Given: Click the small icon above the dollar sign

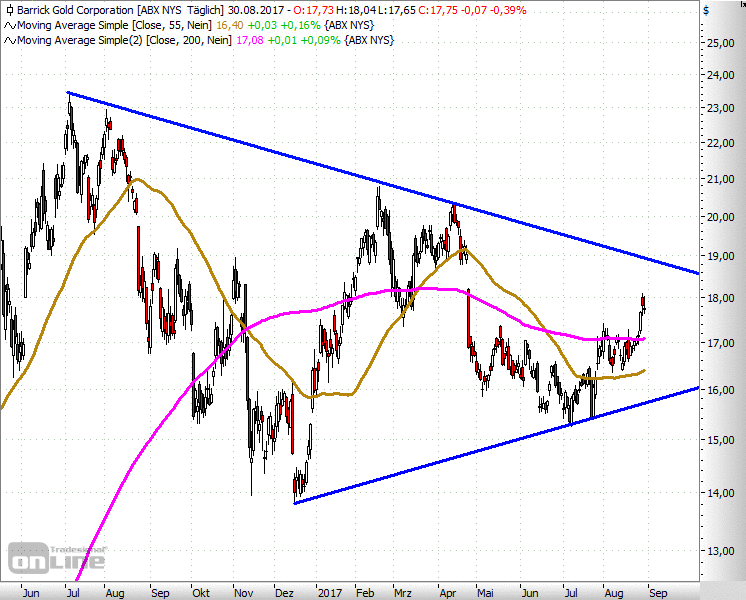Looking at the screenshot, I should [742, 3].
